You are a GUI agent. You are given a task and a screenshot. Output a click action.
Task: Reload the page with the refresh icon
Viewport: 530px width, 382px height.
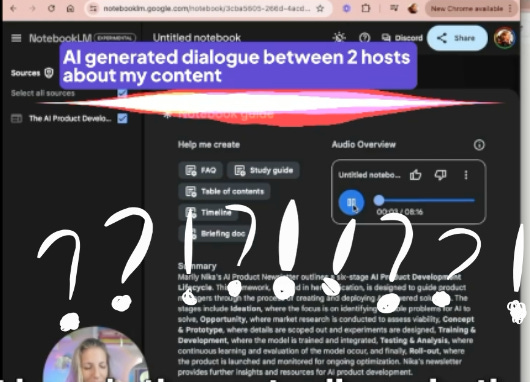click(x=51, y=8)
